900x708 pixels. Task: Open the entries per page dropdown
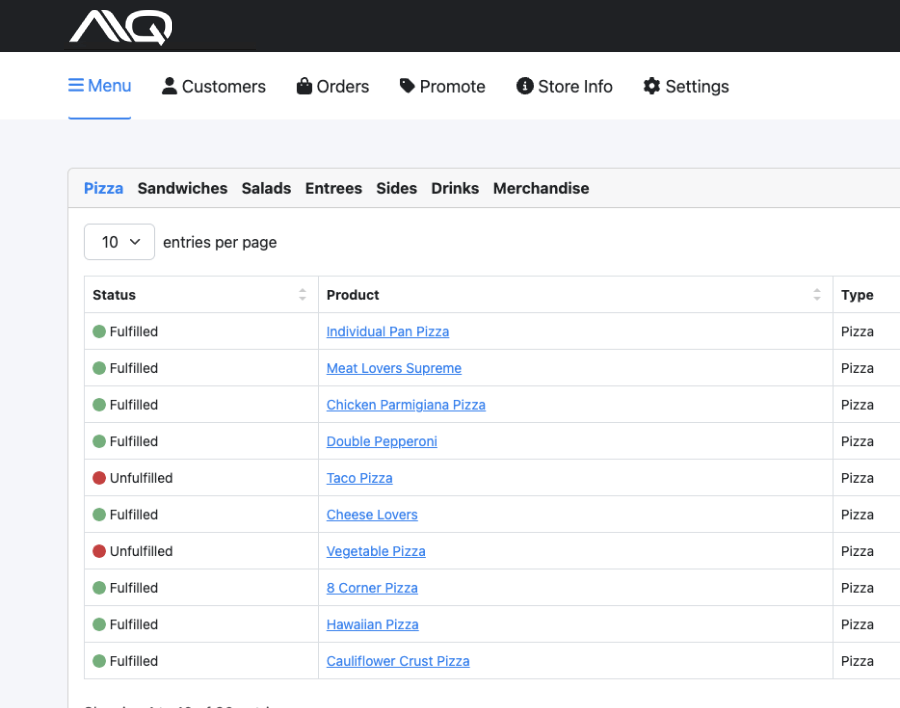pyautogui.click(x=119, y=241)
